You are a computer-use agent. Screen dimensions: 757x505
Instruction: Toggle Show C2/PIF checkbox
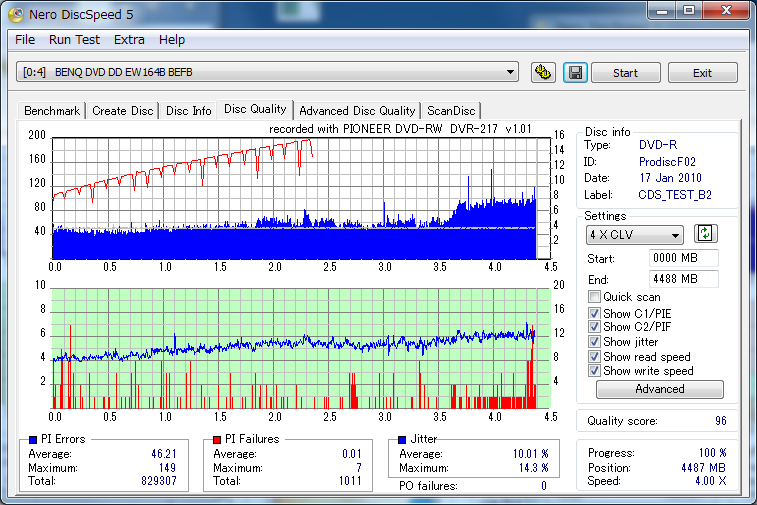click(x=594, y=326)
